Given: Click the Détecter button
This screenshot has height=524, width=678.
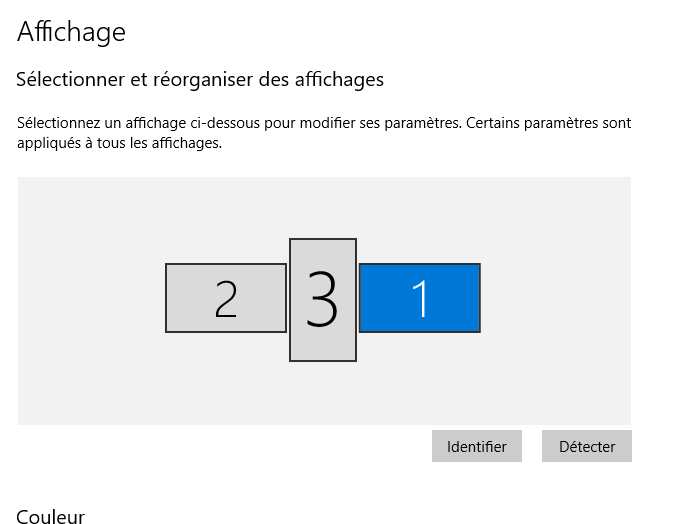Looking at the screenshot, I should pos(587,446).
